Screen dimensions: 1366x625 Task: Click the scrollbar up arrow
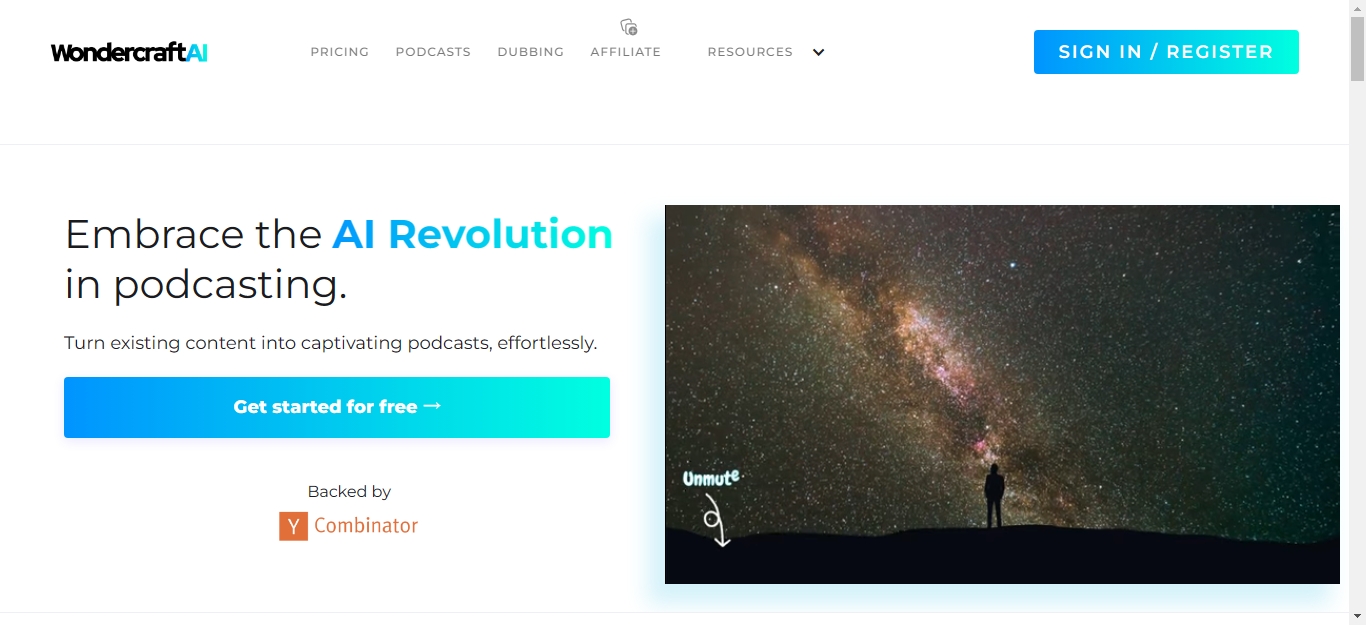(1357, 8)
